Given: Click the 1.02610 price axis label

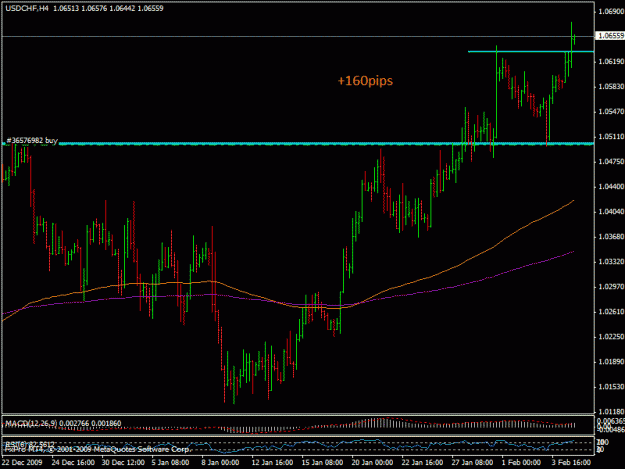Looking at the screenshot, I should click(x=611, y=312).
